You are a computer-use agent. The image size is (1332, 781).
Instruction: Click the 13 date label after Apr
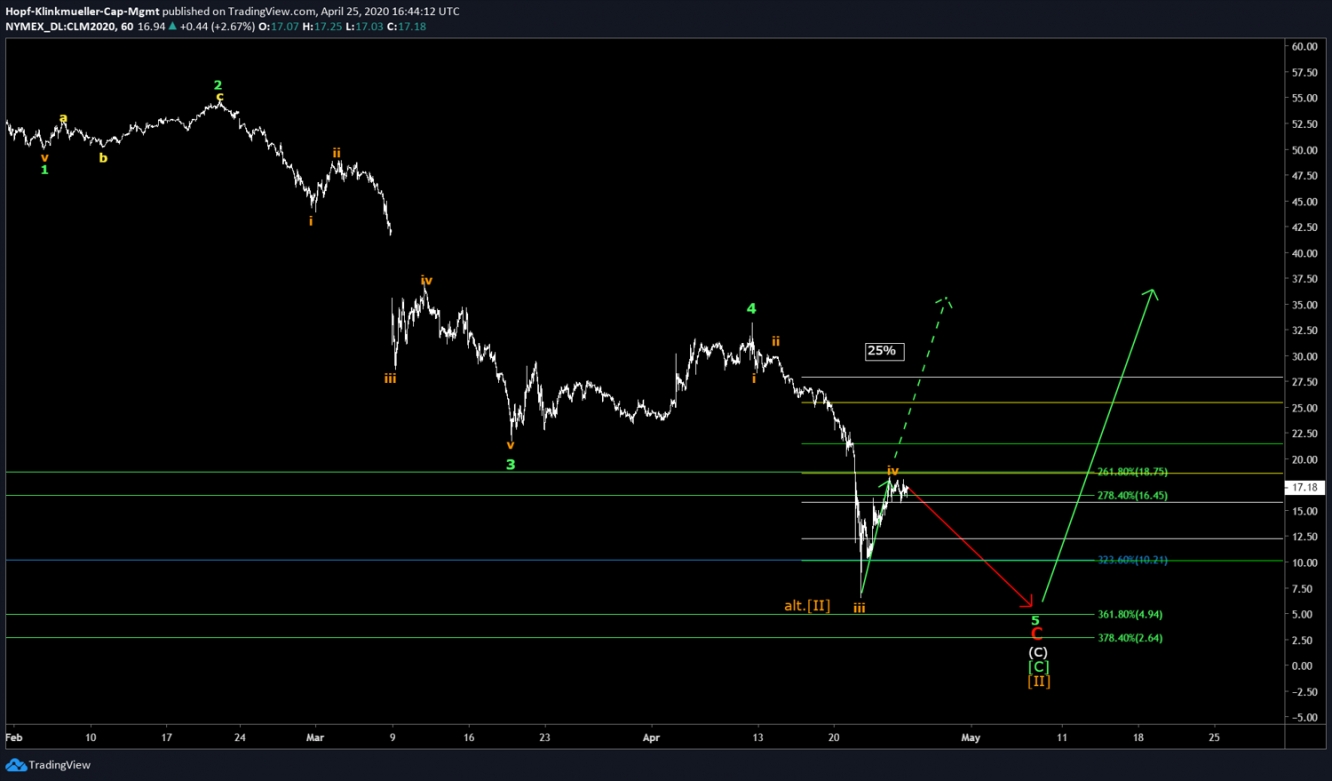[758, 737]
